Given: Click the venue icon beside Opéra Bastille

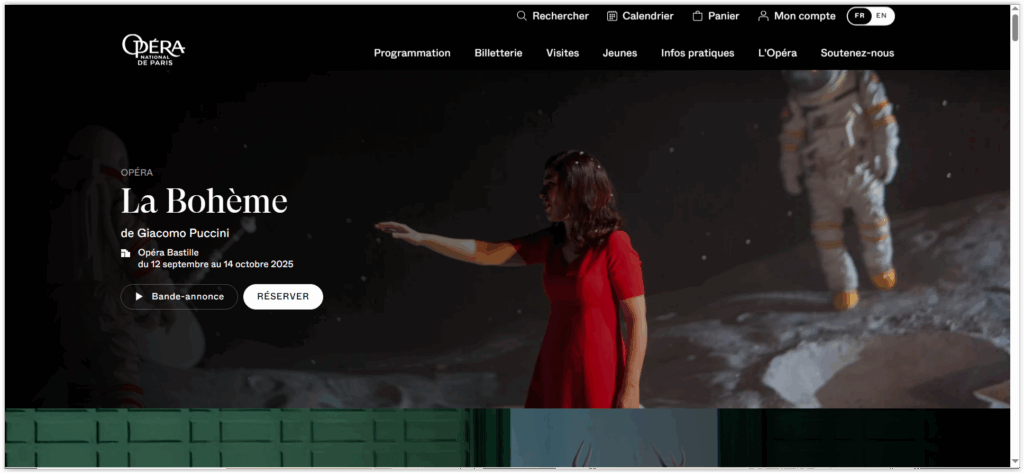Looking at the screenshot, I should point(125,253).
